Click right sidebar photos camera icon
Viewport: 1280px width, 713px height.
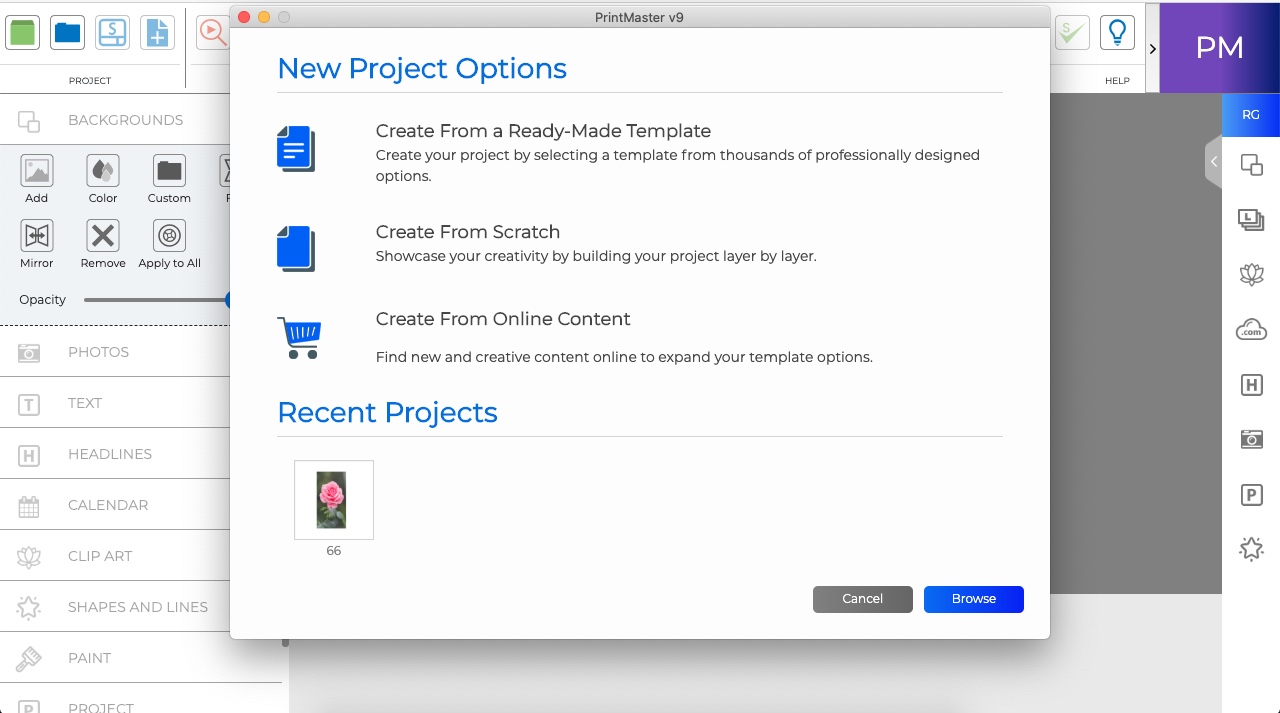[x=1251, y=439]
